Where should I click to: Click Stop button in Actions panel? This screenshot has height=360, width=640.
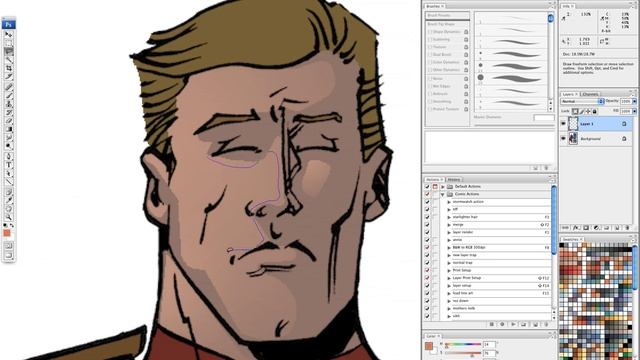point(492,324)
